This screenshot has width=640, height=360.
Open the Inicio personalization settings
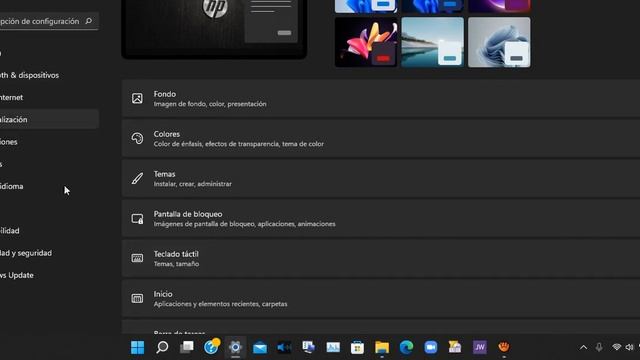pyautogui.click(x=381, y=298)
